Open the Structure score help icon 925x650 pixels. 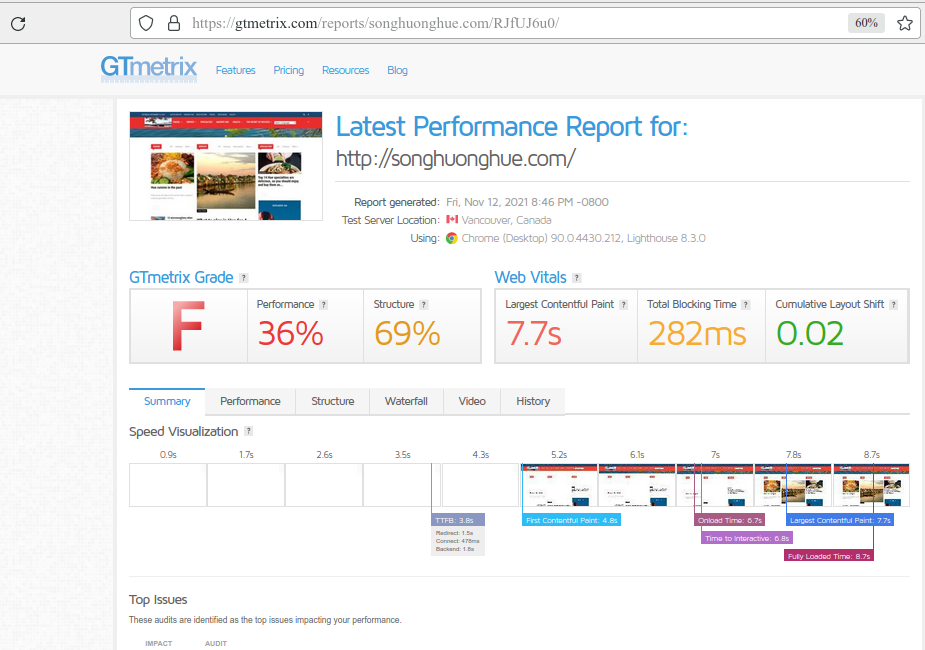pyautogui.click(x=424, y=305)
